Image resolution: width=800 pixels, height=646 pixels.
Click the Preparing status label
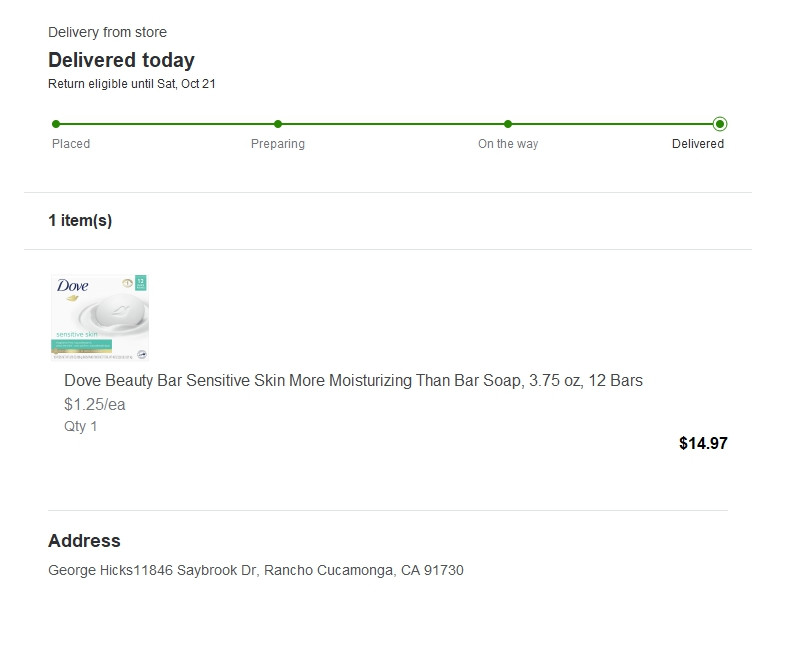[x=278, y=144]
